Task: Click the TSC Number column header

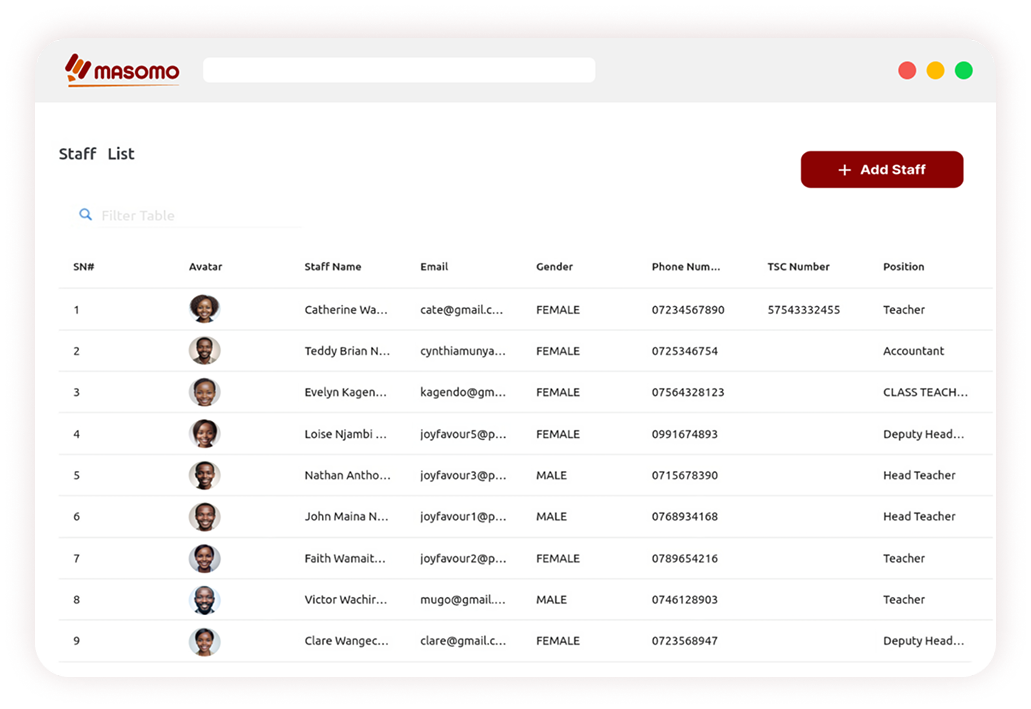Action: (x=798, y=267)
